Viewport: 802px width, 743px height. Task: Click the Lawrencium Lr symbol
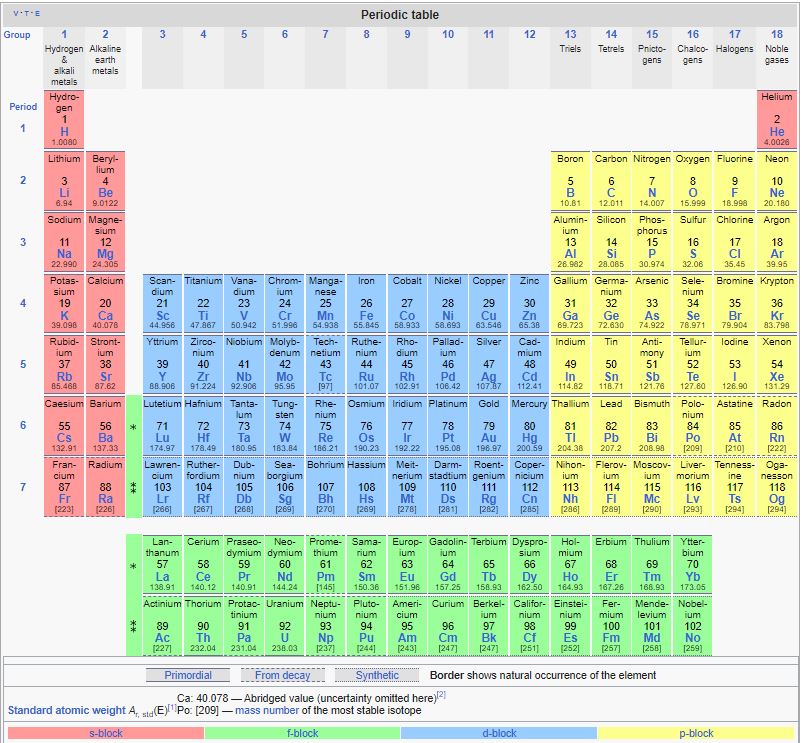coord(162,499)
